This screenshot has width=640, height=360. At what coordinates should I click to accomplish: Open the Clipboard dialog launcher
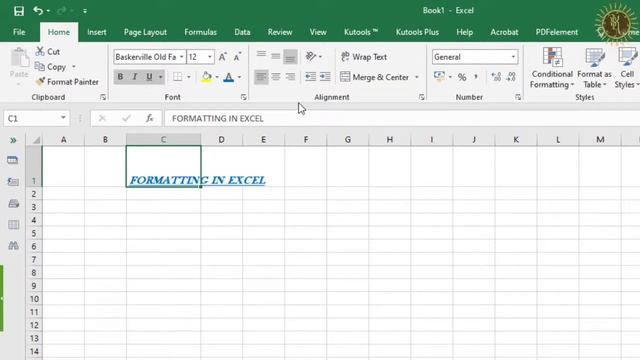(x=103, y=97)
